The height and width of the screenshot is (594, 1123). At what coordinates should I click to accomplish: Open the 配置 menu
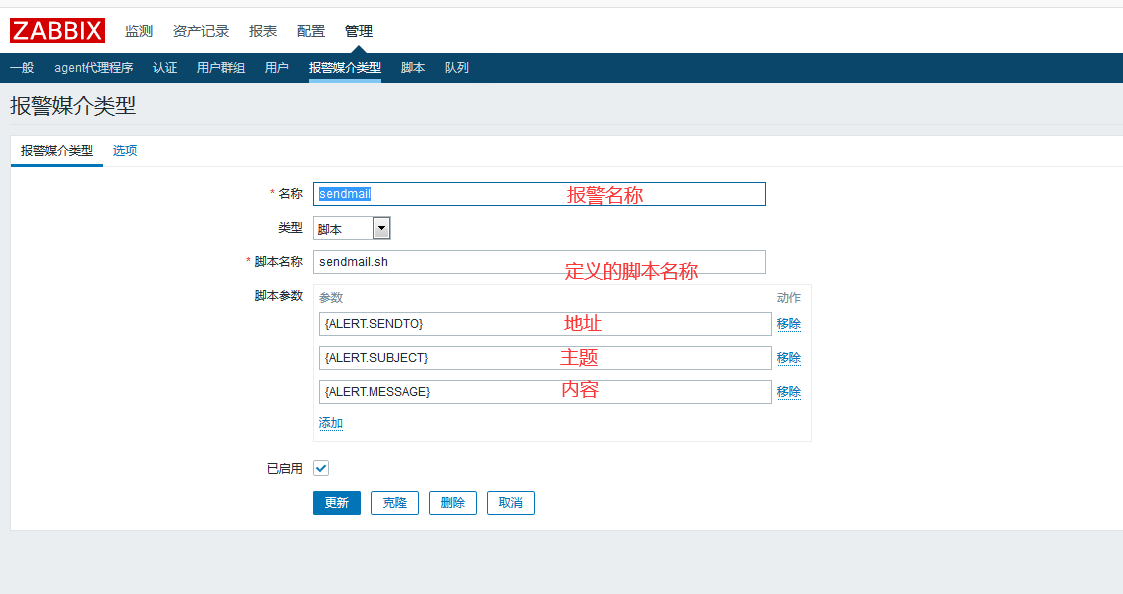311,32
